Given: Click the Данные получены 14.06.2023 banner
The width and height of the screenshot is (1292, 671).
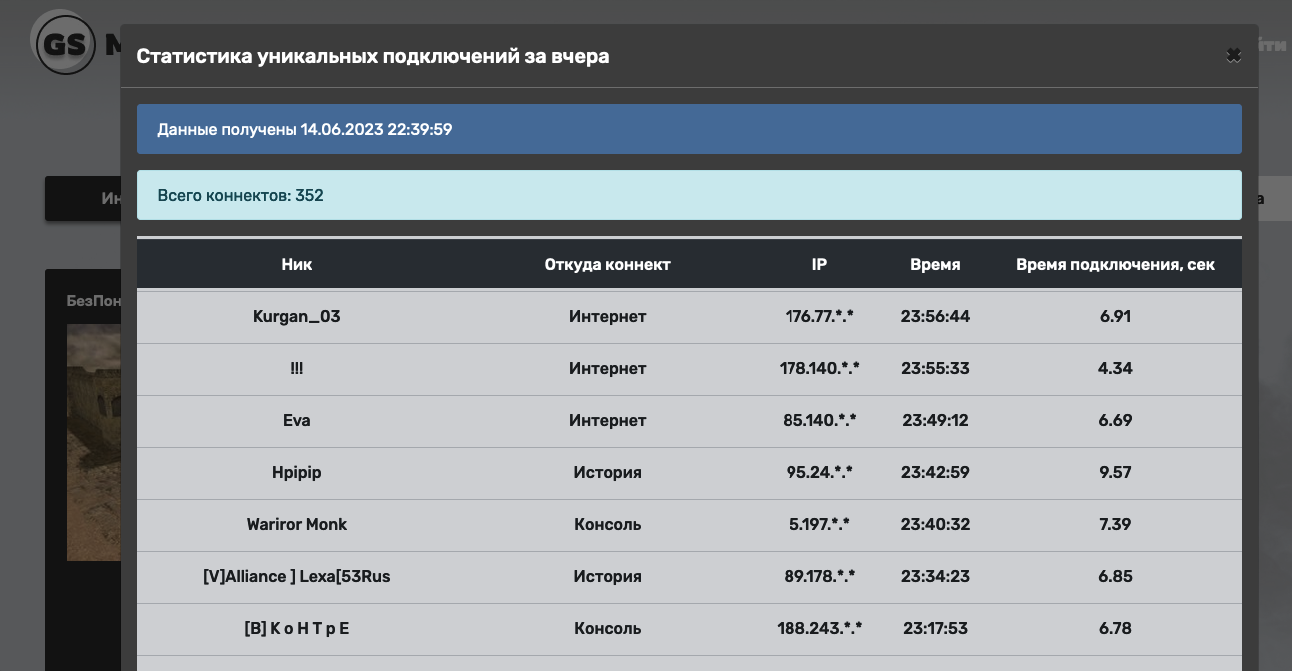Looking at the screenshot, I should [x=689, y=129].
